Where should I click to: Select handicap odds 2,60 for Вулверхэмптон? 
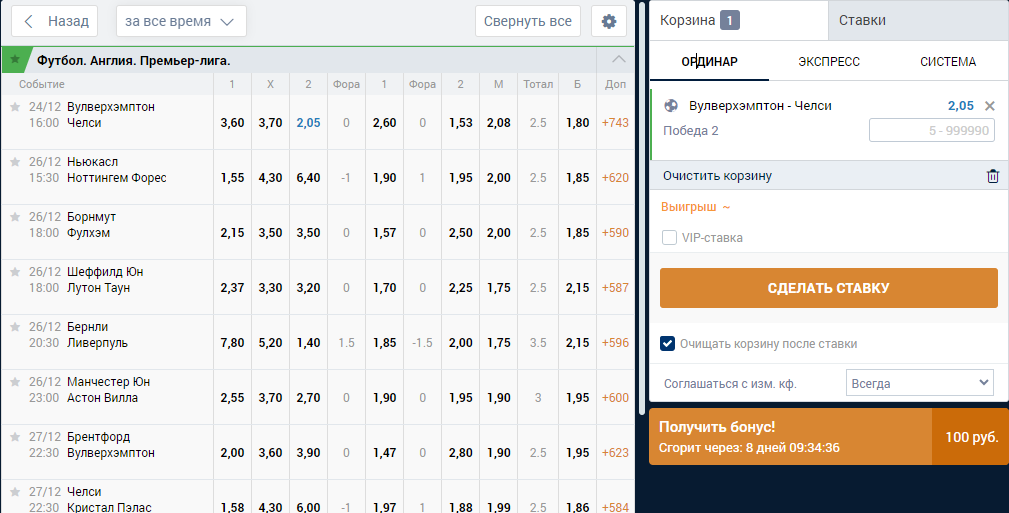(x=384, y=123)
